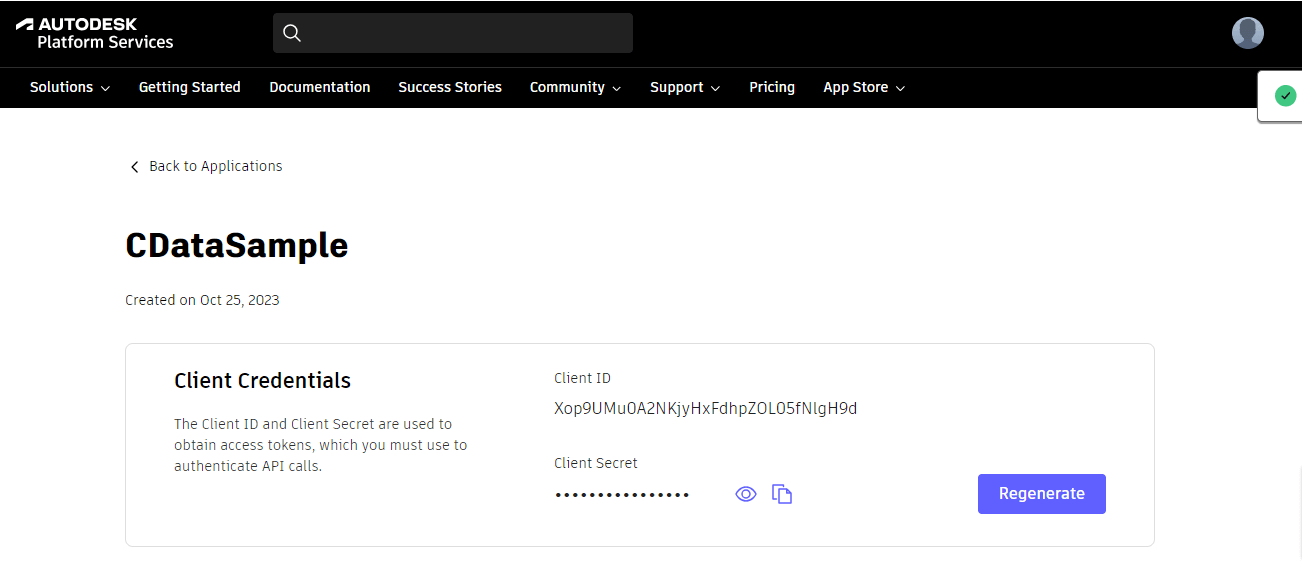Expand the Solutions dropdown menu
The height and width of the screenshot is (582, 1302).
point(69,87)
